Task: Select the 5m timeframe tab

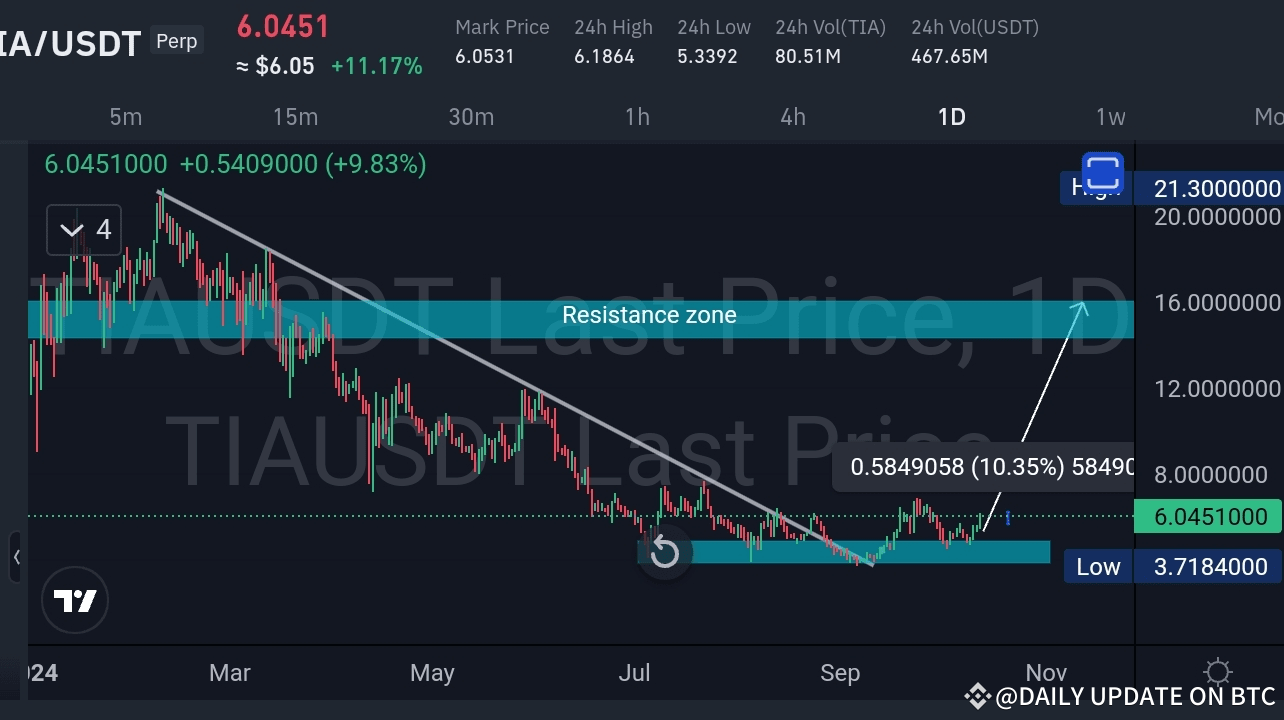Action: pyautogui.click(x=125, y=117)
